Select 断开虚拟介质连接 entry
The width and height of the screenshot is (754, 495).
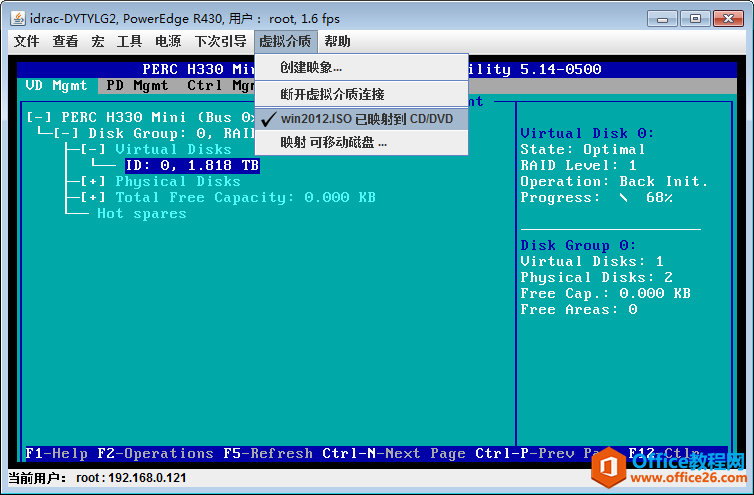pyautogui.click(x=361, y=94)
